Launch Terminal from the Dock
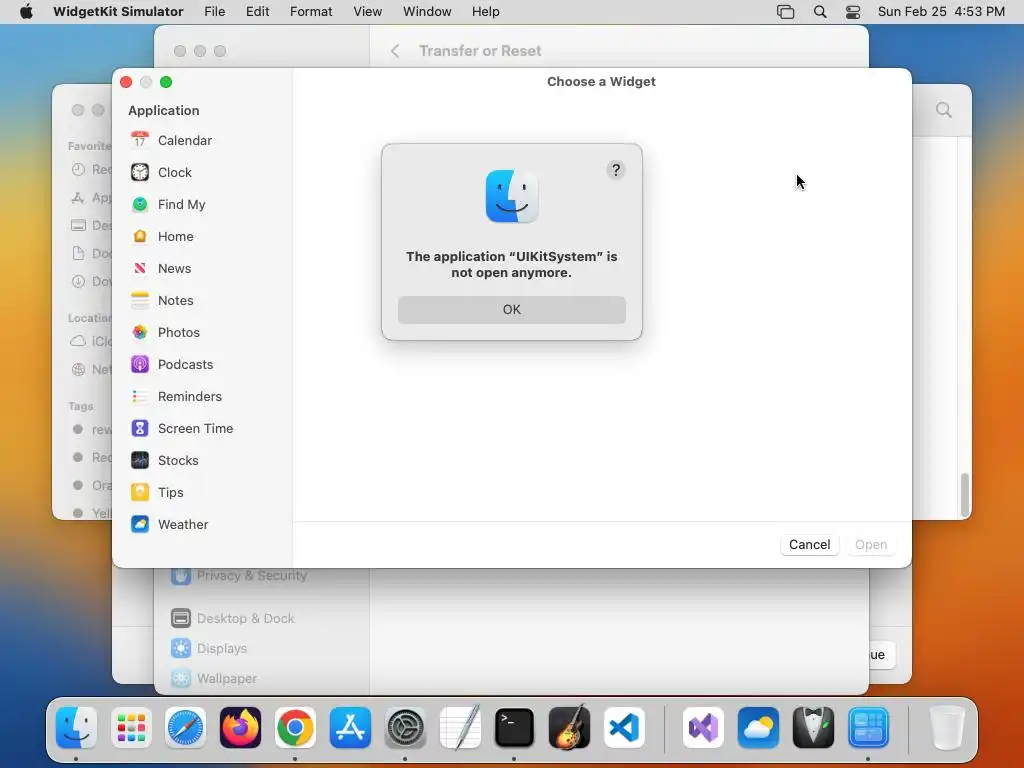1024x768 pixels. (x=514, y=728)
